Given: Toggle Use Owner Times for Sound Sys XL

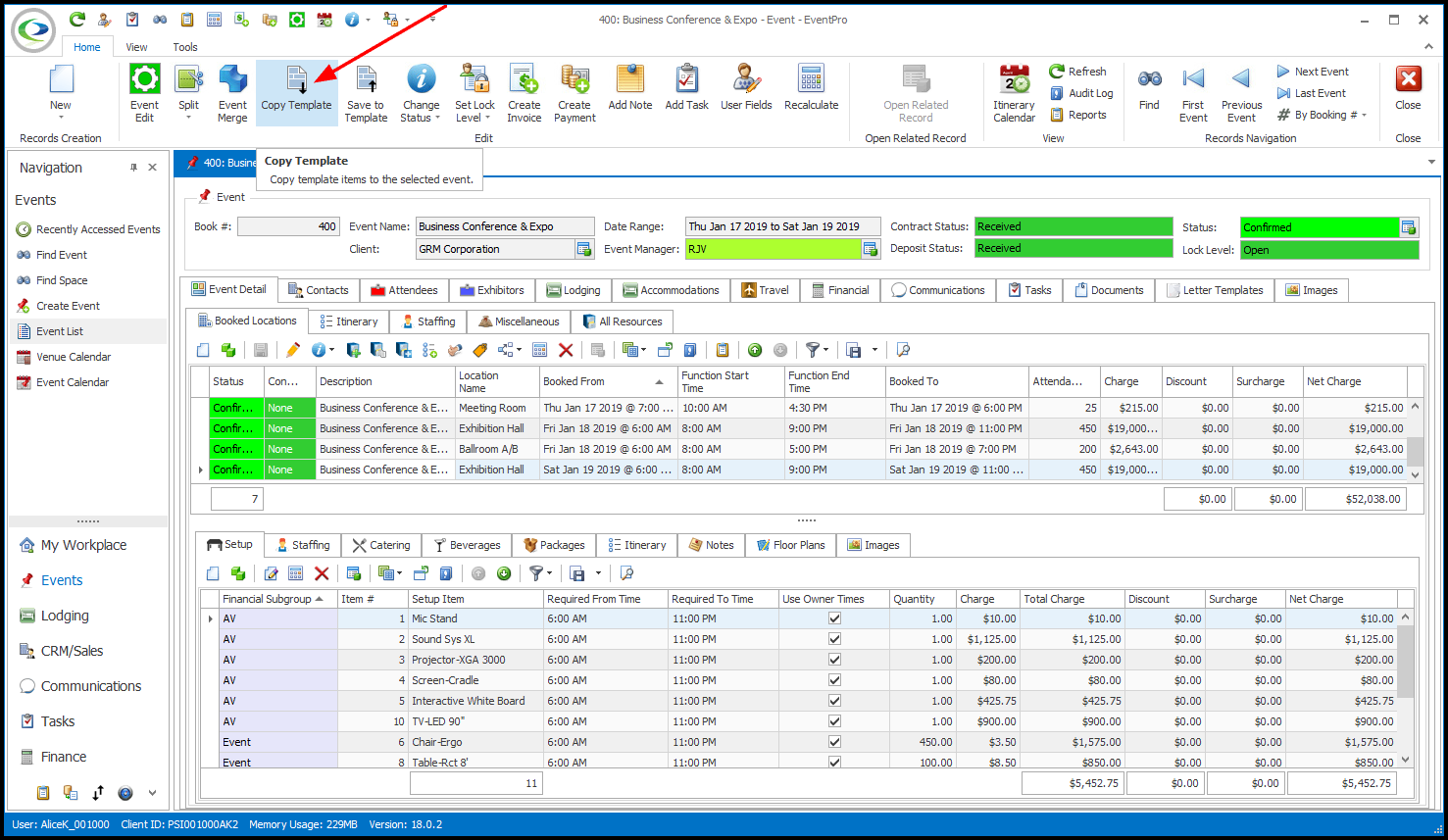Looking at the screenshot, I should tap(834, 639).
